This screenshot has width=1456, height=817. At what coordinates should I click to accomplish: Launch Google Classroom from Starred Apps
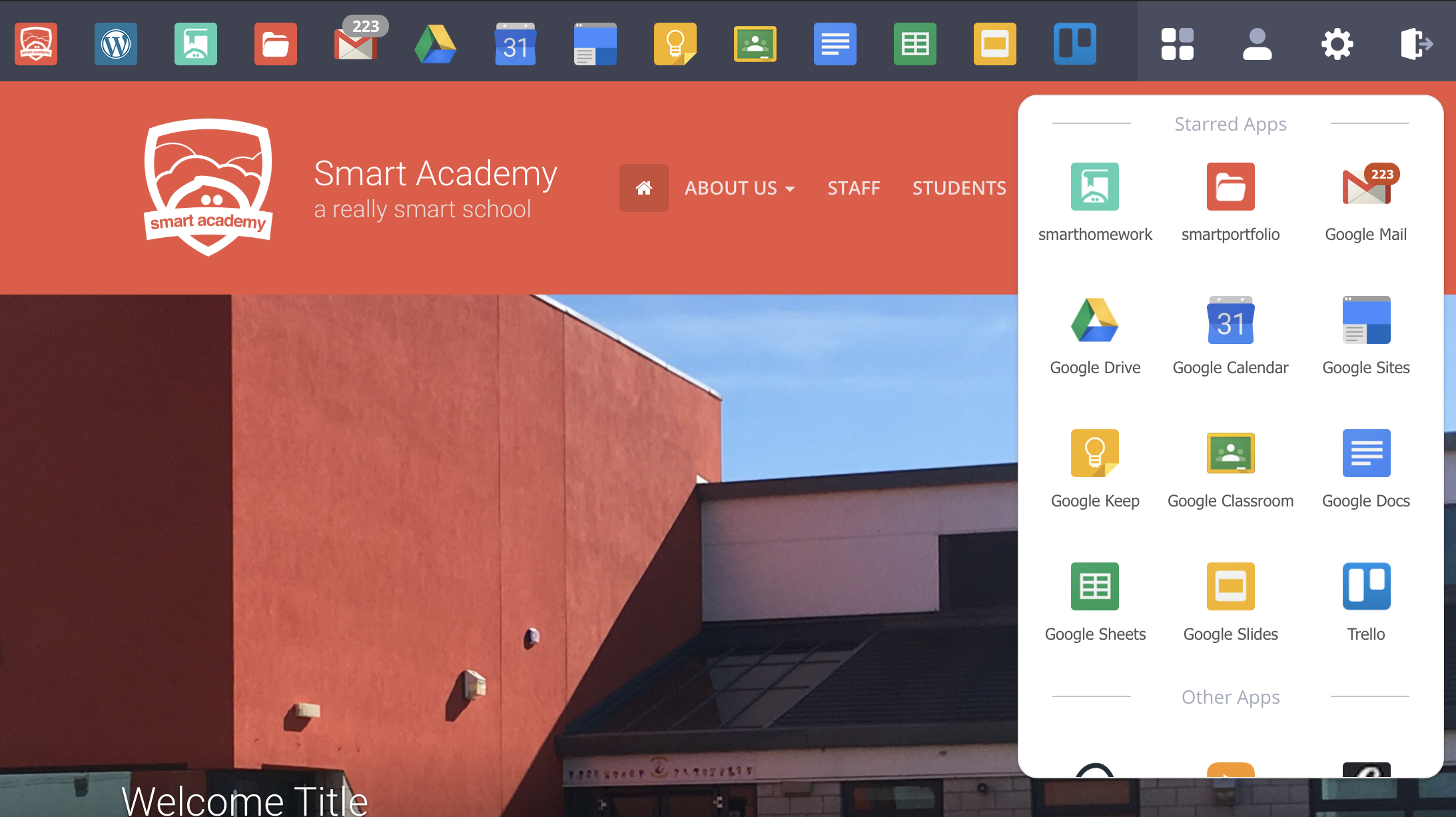coord(1230,454)
